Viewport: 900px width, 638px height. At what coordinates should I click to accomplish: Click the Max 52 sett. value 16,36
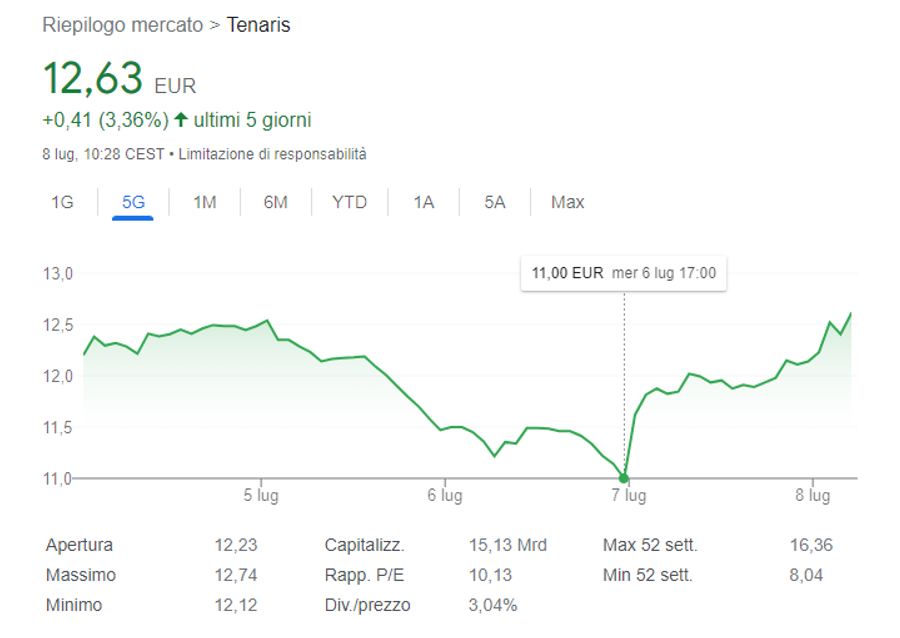click(811, 545)
